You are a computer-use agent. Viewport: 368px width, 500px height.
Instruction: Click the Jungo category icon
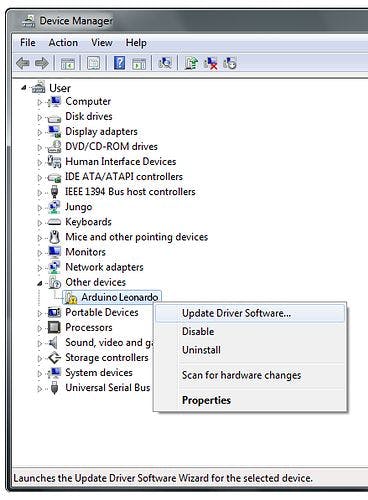pos(54,207)
